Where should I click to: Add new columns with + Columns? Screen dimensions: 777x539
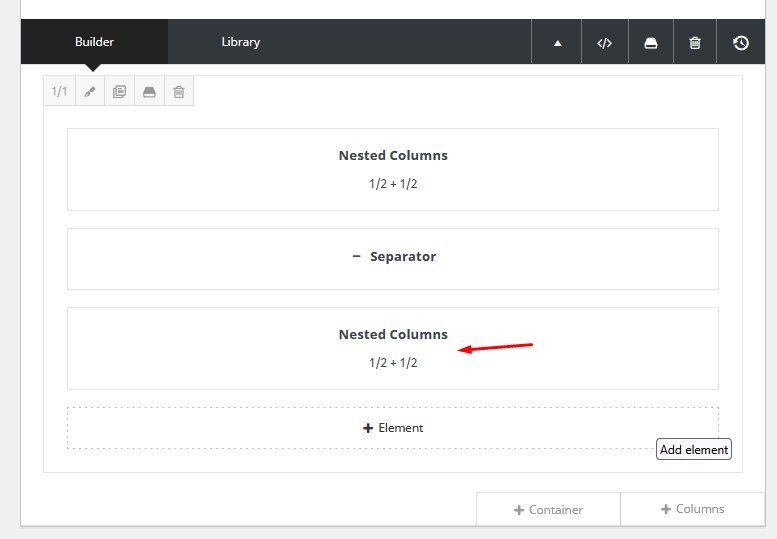[x=692, y=509]
